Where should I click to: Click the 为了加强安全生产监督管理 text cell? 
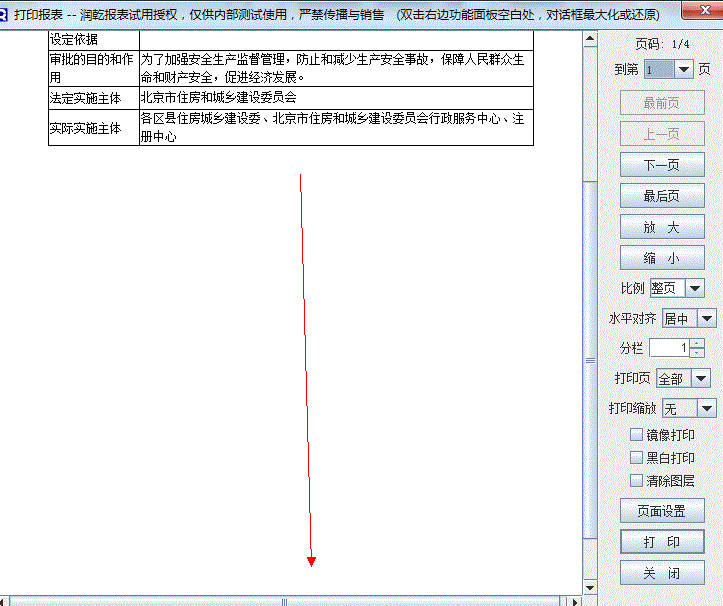click(x=336, y=68)
